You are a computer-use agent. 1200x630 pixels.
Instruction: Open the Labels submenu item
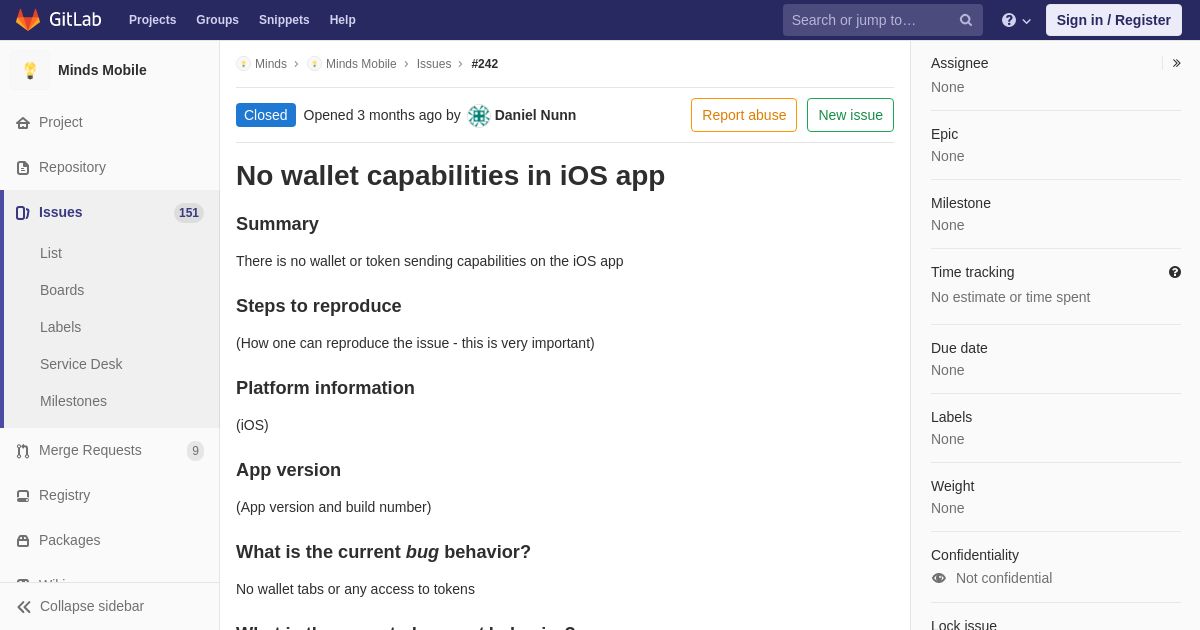60,327
